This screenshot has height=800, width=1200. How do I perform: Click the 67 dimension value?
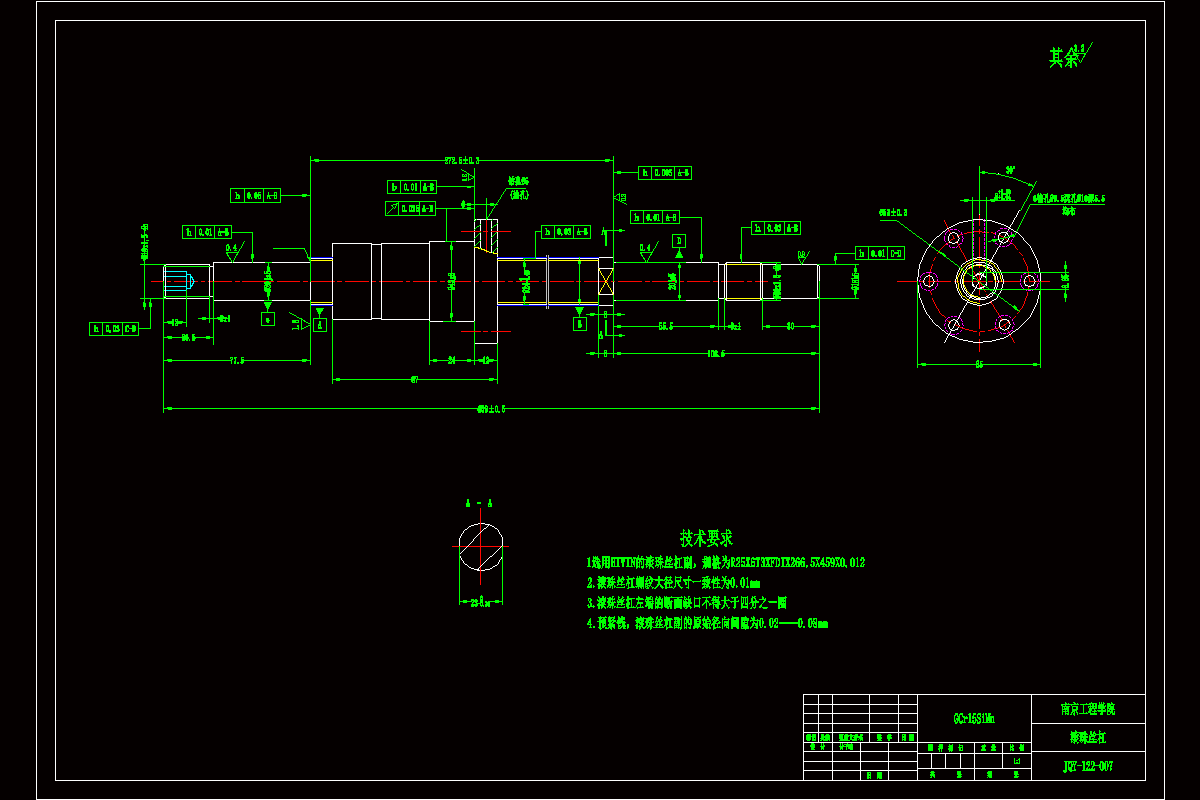pyautogui.click(x=414, y=380)
